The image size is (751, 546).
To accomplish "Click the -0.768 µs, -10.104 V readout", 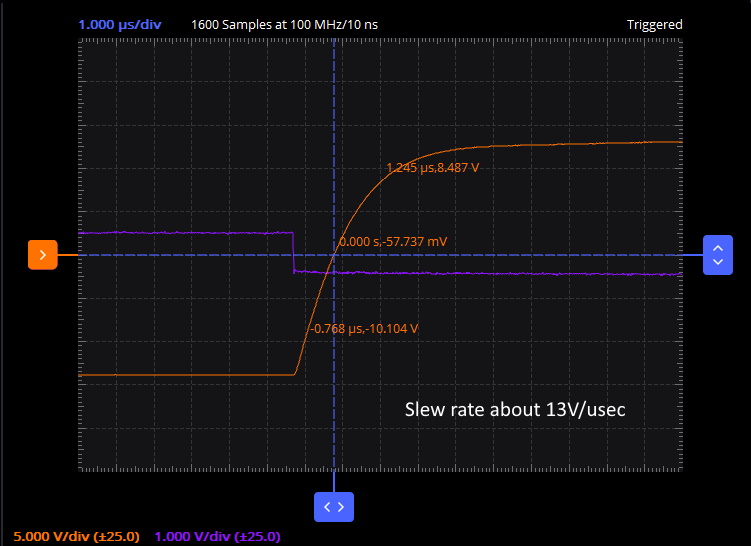I will point(364,329).
